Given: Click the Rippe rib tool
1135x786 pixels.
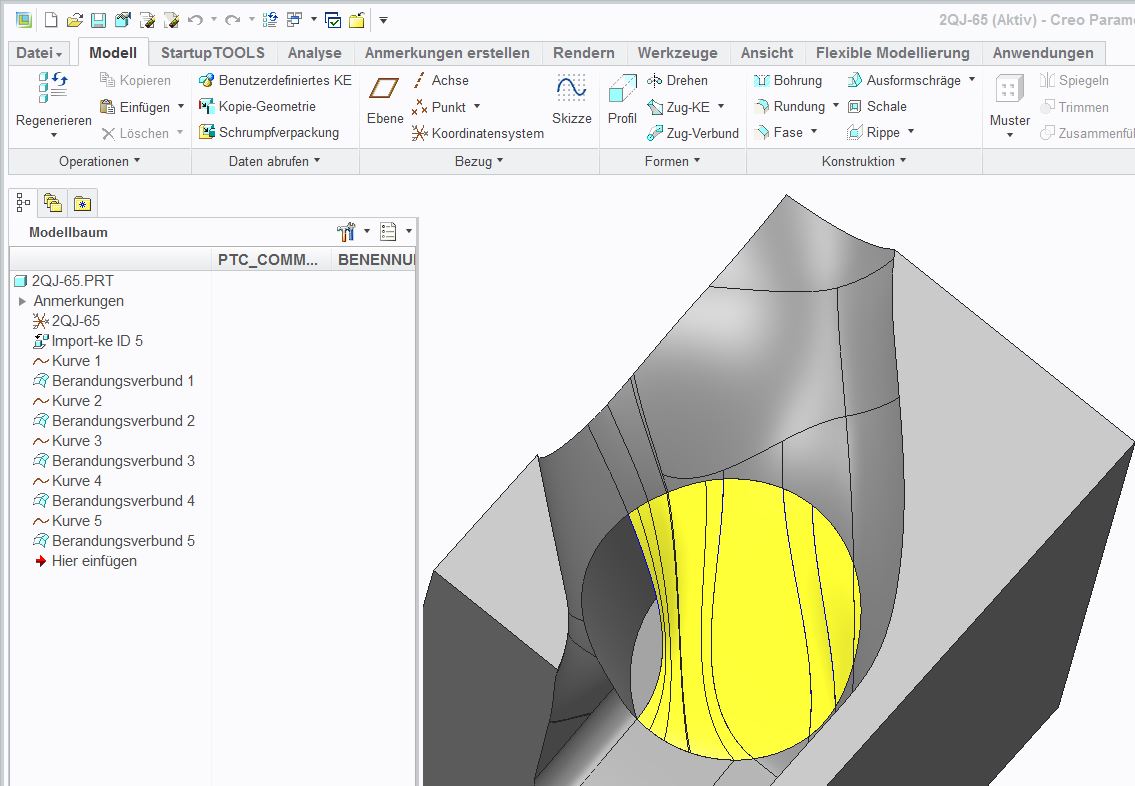Looking at the screenshot, I should (x=873, y=132).
